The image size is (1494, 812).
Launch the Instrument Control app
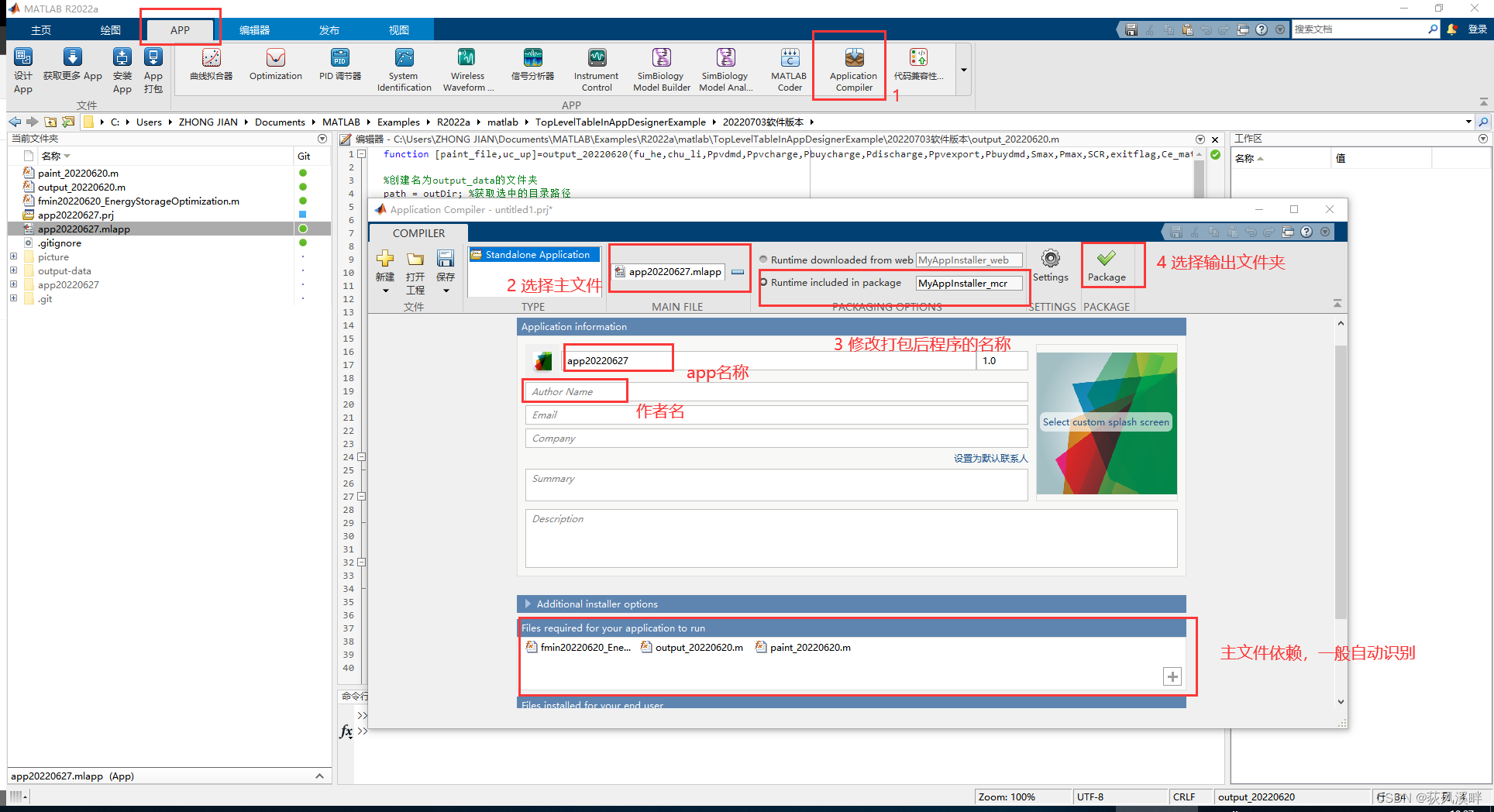597,70
